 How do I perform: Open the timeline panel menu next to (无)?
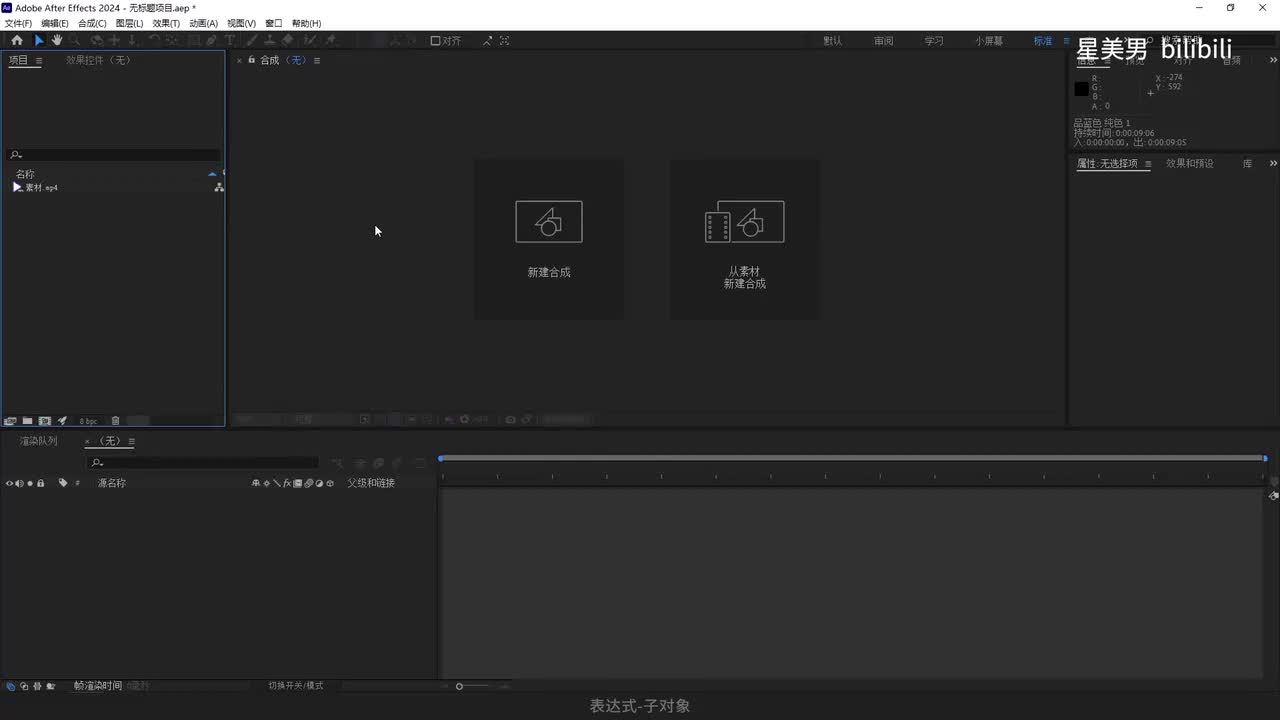[131, 441]
